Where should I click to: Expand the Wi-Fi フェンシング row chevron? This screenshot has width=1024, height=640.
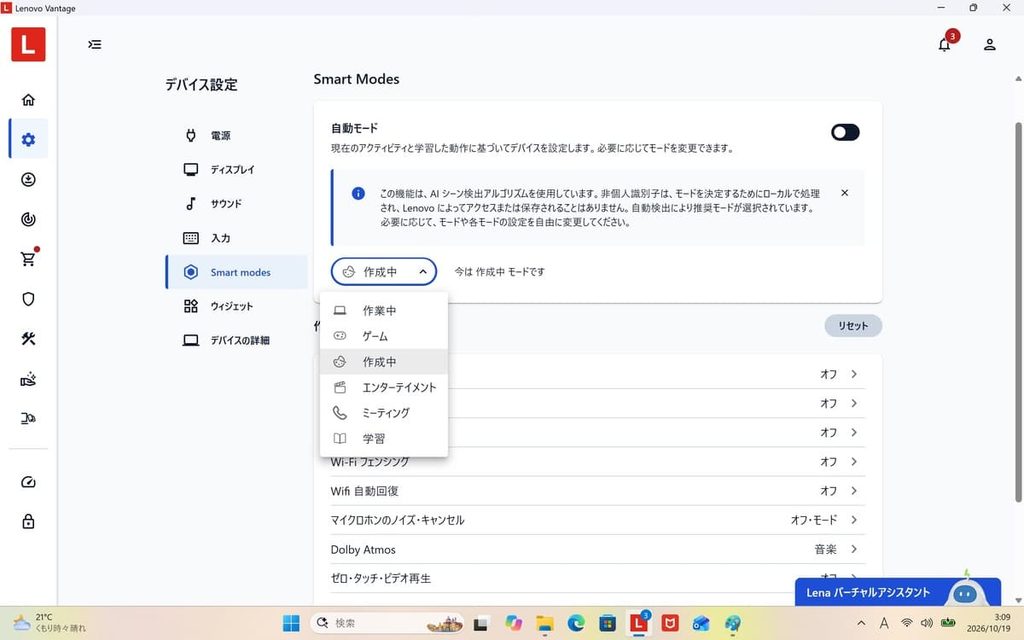(854, 461)
